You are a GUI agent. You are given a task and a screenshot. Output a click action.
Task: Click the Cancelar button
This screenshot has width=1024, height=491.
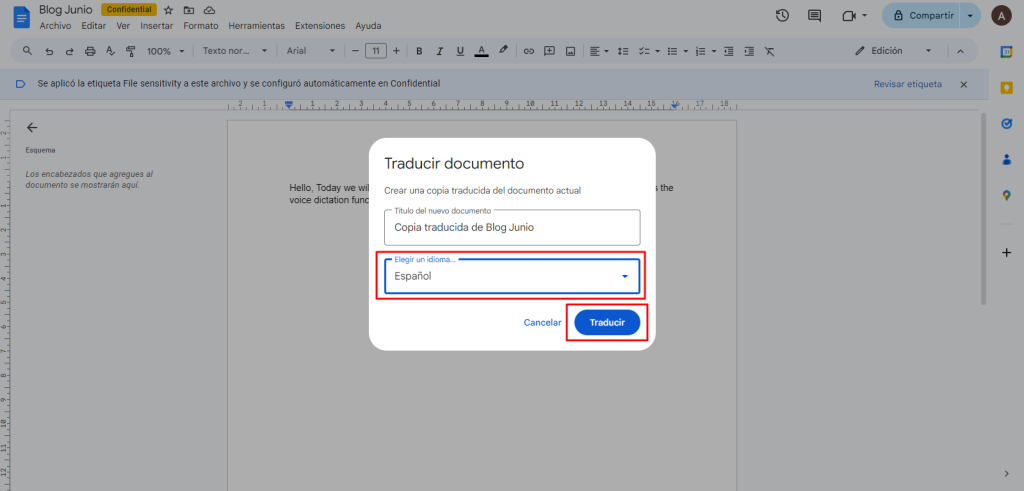pos(543,323)
